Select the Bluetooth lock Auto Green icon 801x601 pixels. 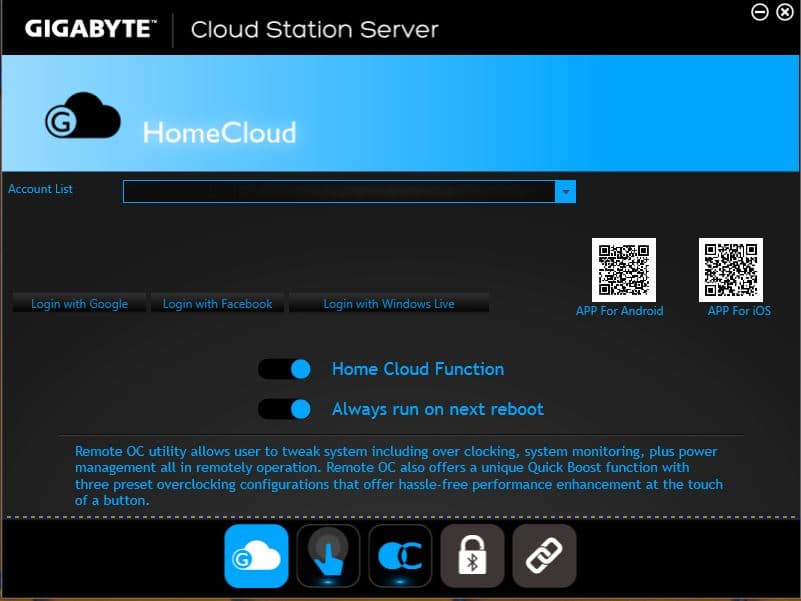(x=472, y=556)
